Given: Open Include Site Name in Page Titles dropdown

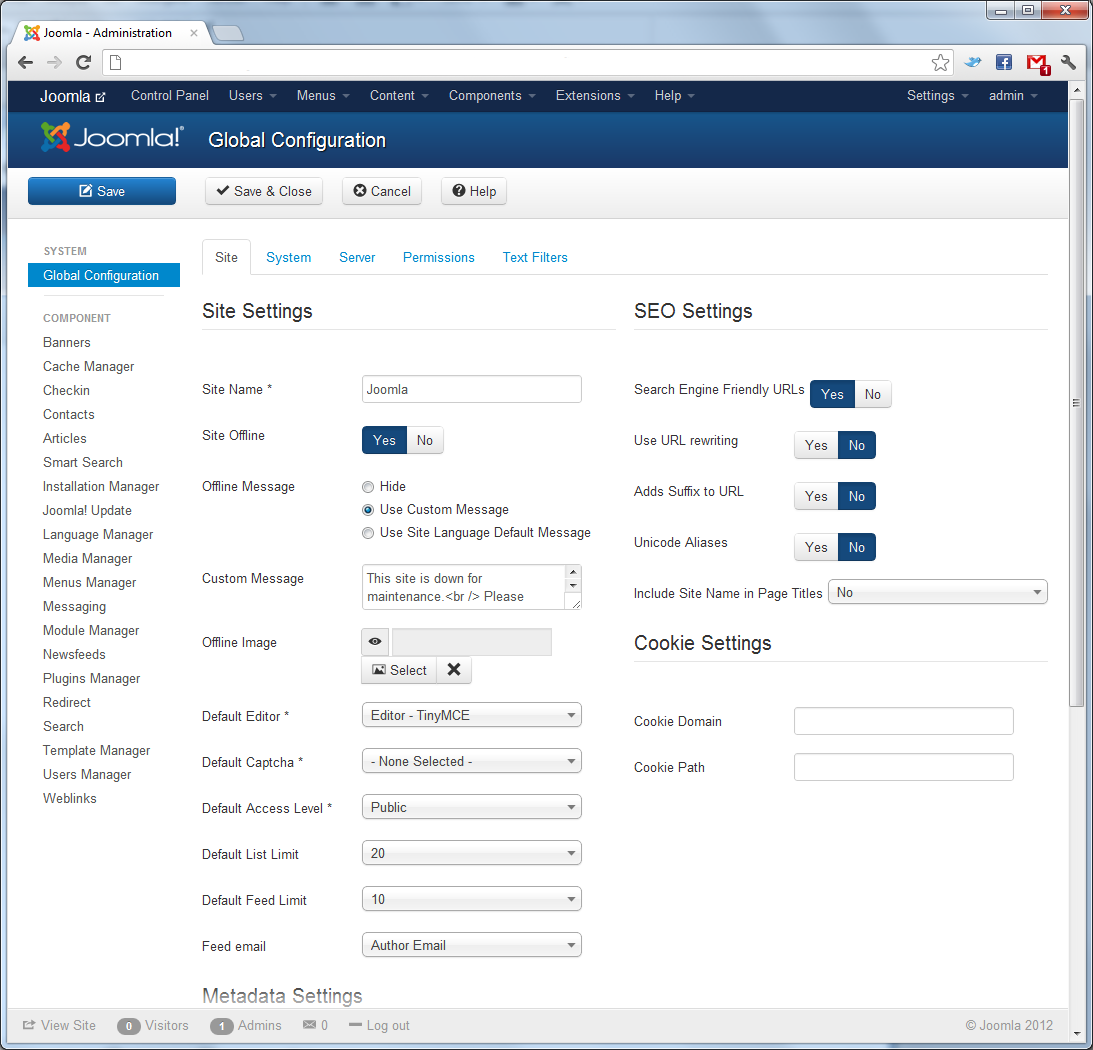Looking at the screenshot, I should (938, 592).
